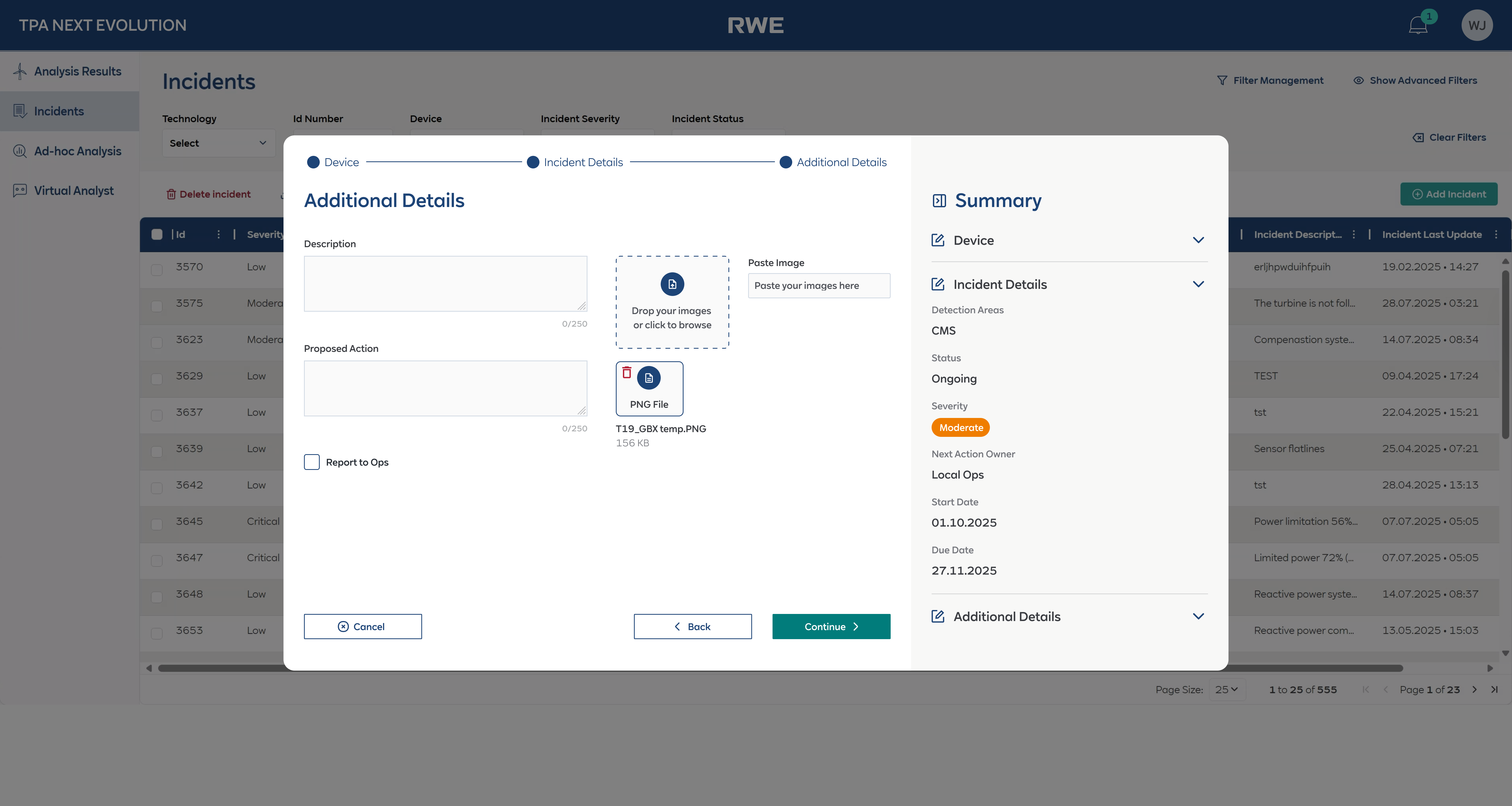
Task: Edit the Additional Details summary section
Action: 938,616
